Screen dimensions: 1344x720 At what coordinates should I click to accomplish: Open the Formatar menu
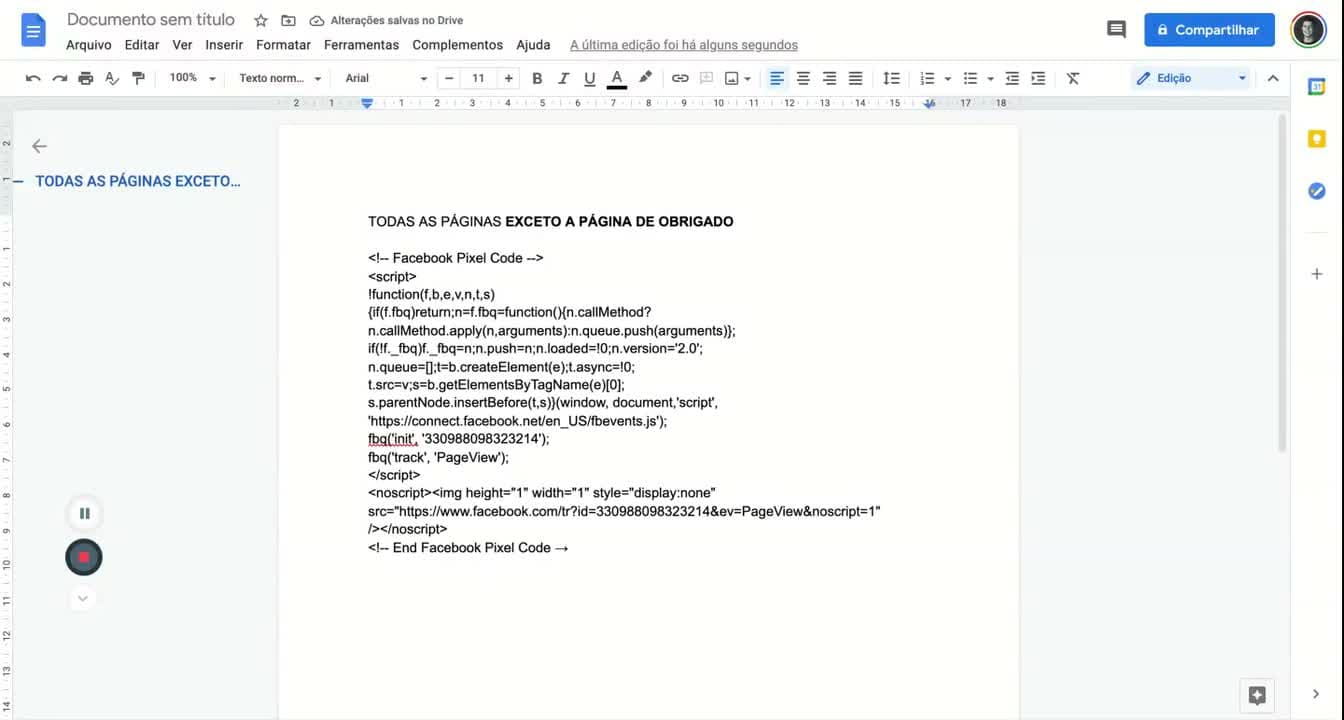pyautogui.click(x=283, y=45)
